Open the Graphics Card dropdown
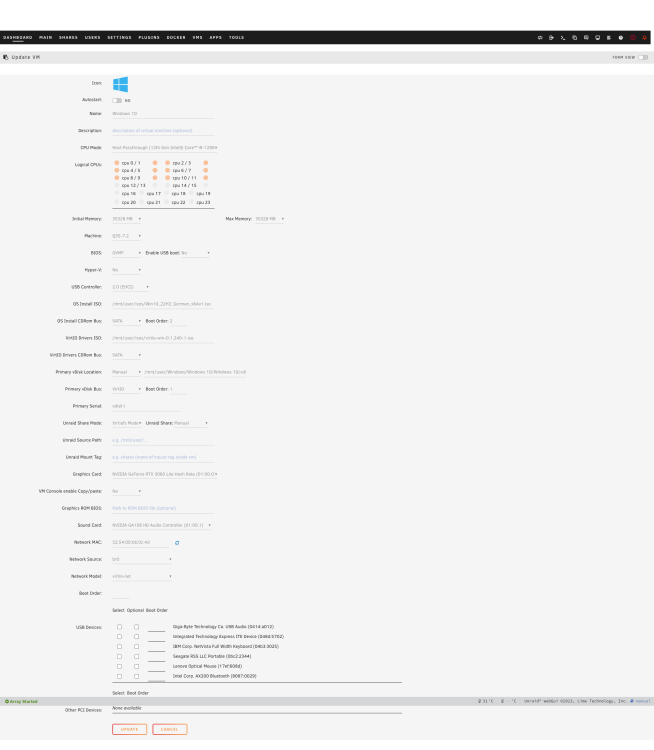654x750 pixels. point(165,474)
